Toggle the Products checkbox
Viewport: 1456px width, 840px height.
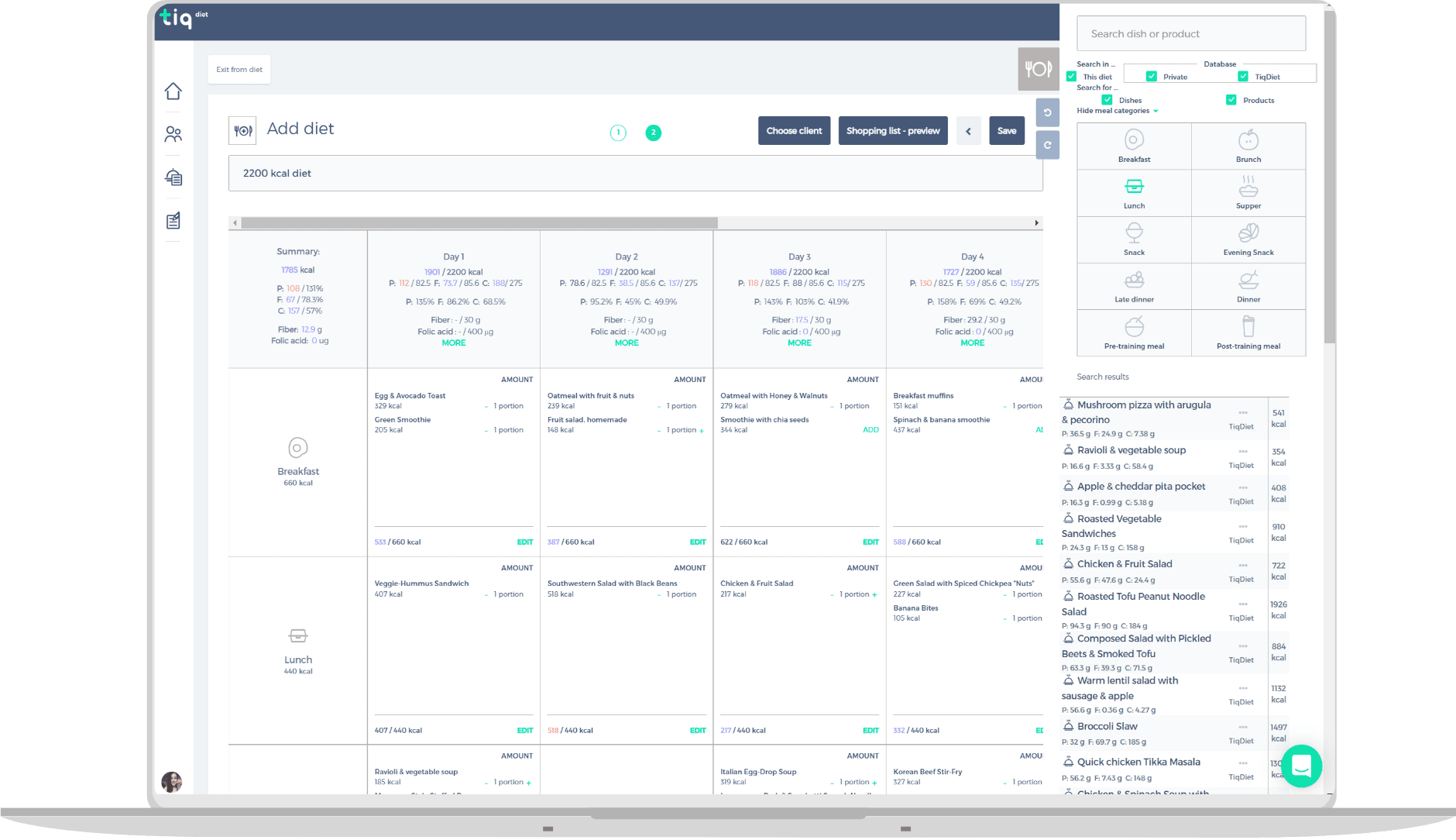(1231, 100)
